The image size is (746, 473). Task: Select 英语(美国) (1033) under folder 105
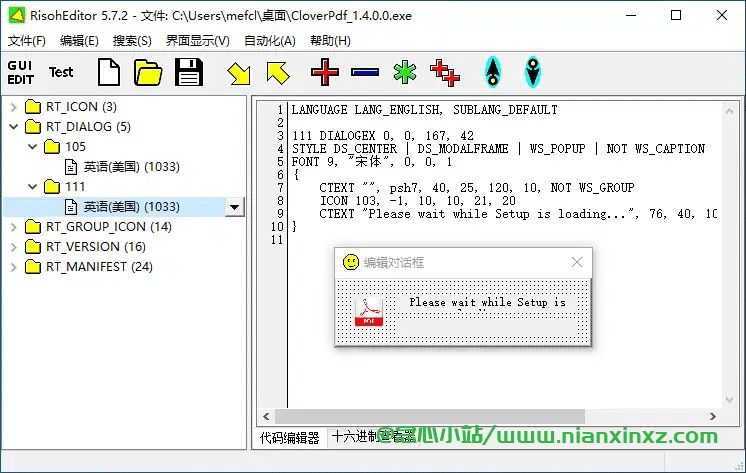[131, 167]
